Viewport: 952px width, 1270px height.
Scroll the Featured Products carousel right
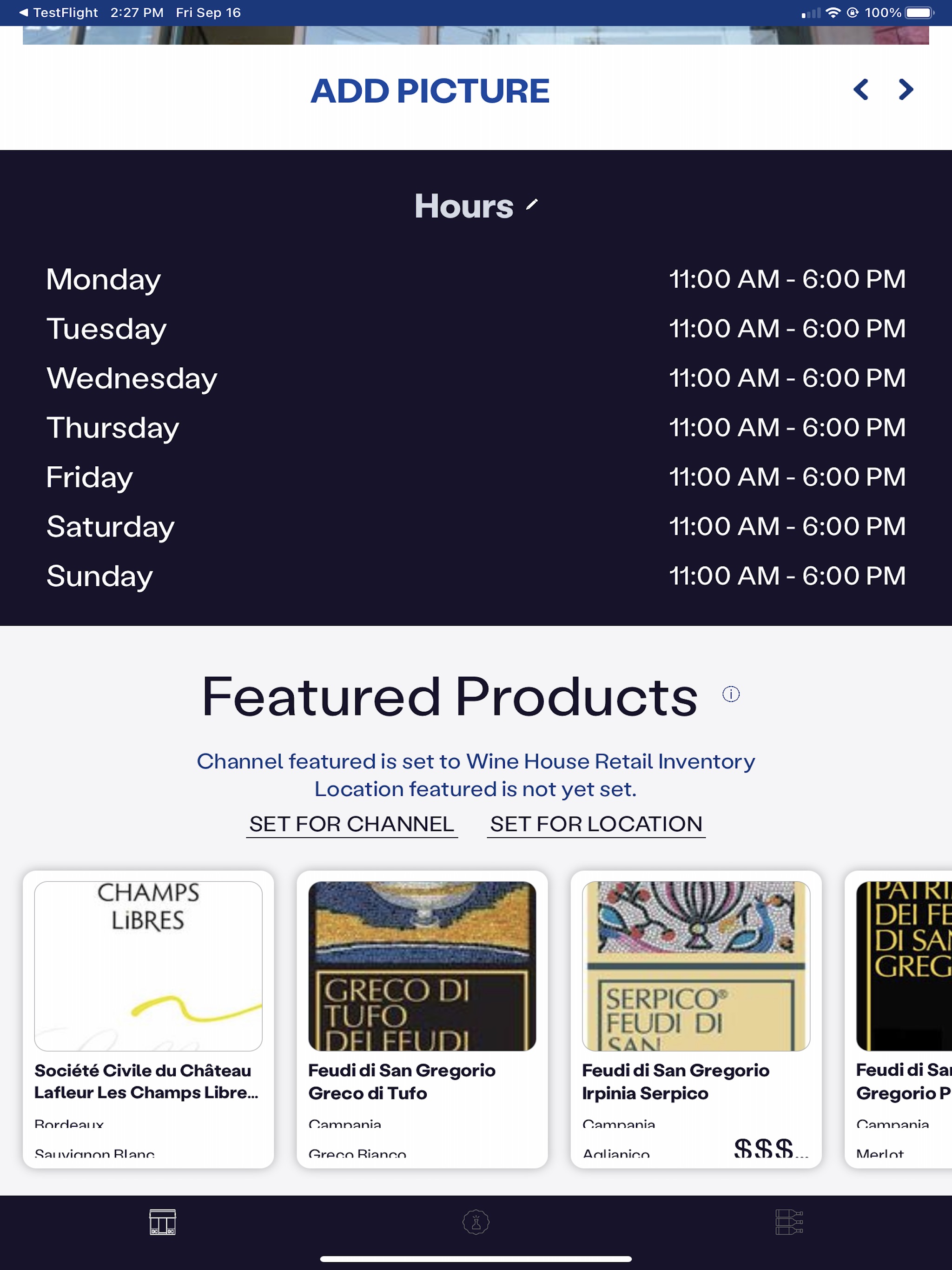pos(907,88)
